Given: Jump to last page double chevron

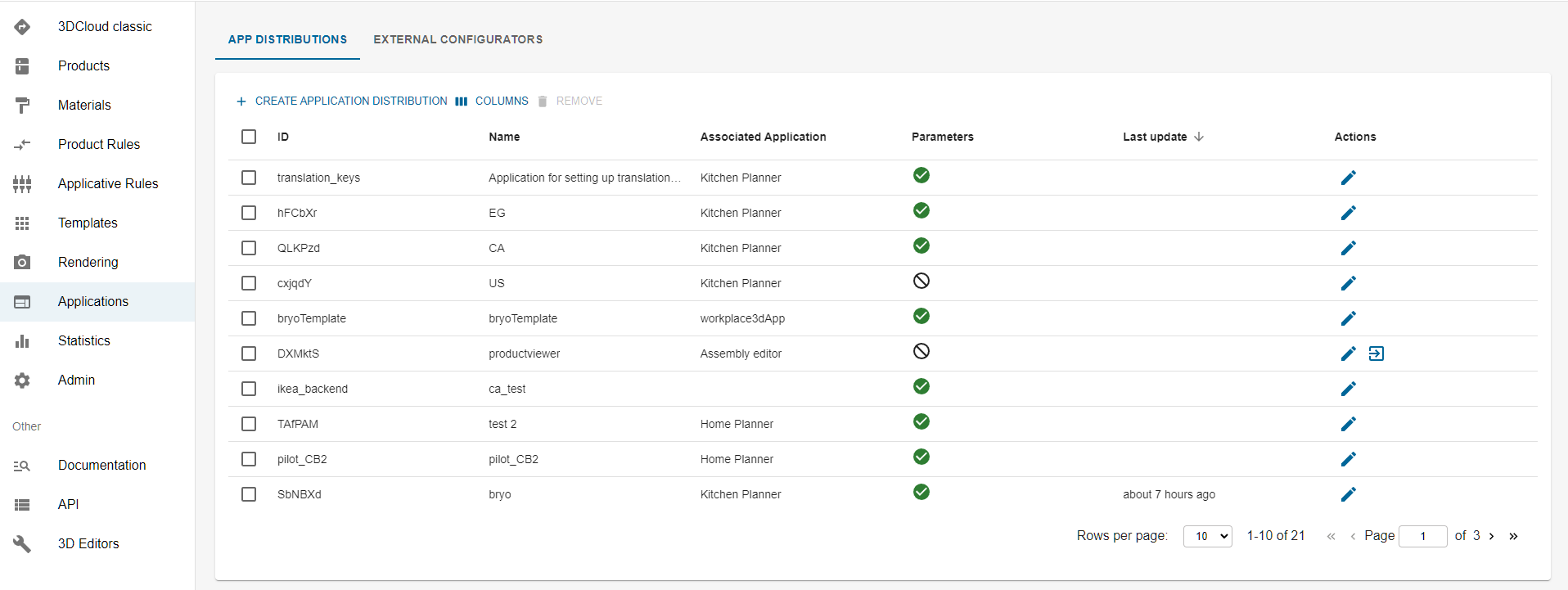Looking at the screenshot, I should [1513, 536].
